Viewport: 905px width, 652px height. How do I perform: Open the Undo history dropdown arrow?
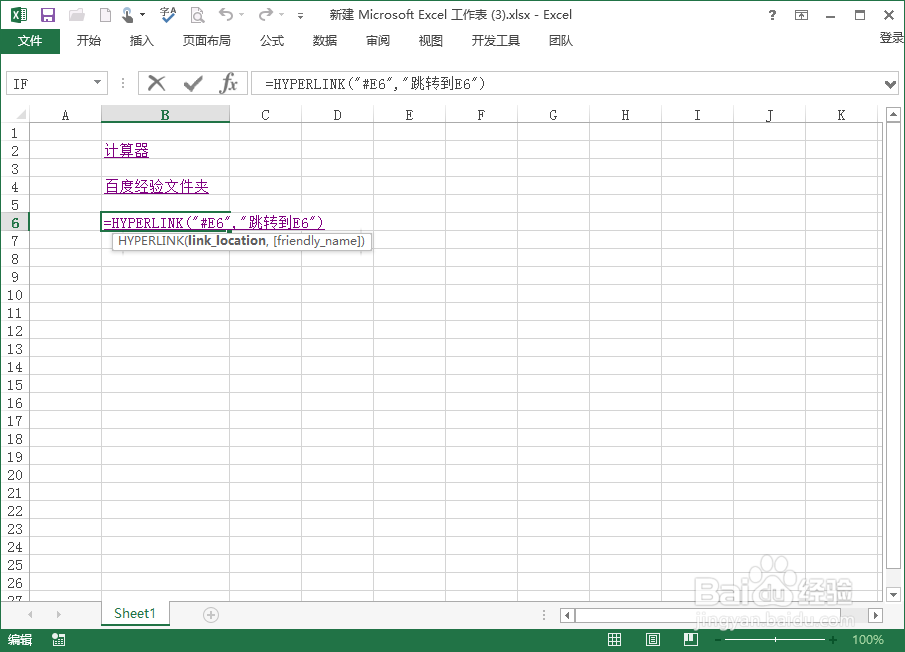(241, 15)
